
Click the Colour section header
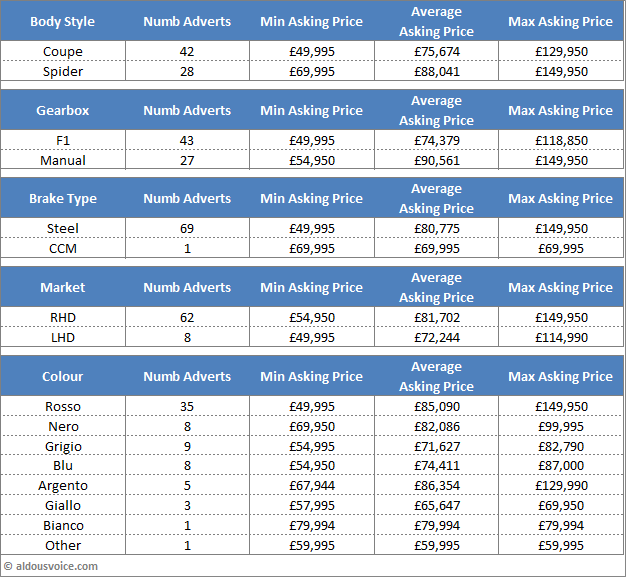tap(63, 376)
